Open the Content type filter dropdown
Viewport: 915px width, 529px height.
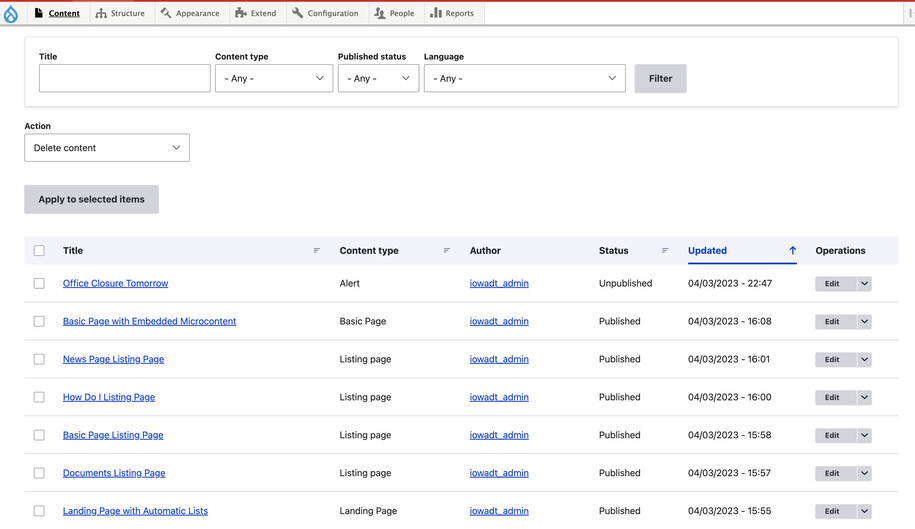click(x=274, y=78)
